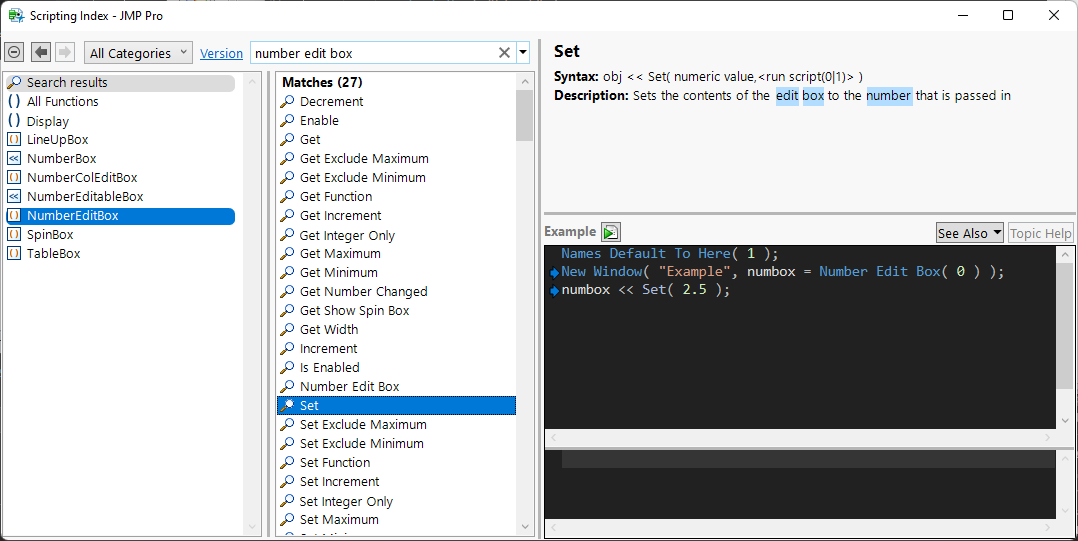1078x541 pixels.
Task: Click the back navigation arrow
Action: 41,52
